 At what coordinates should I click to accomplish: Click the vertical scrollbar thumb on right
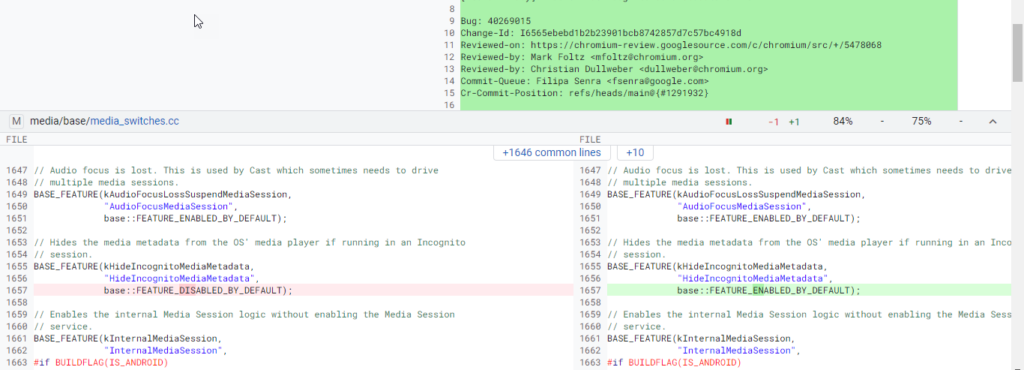point(1017,54)
